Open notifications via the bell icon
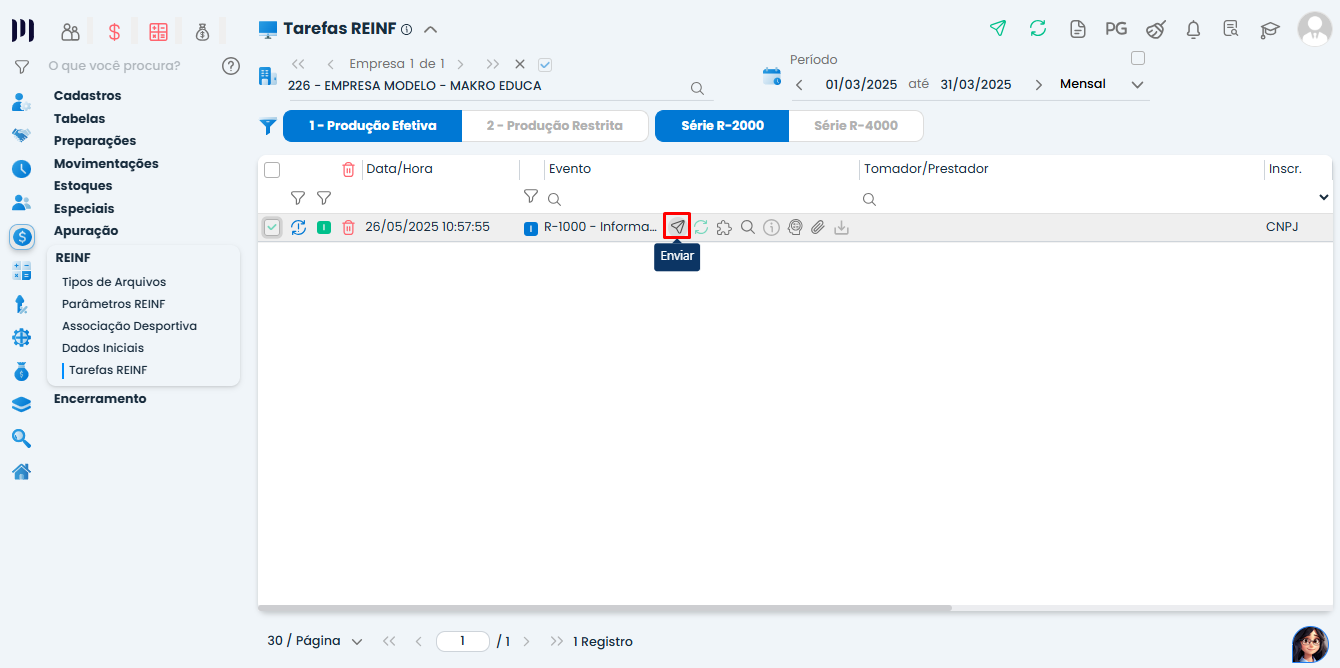Screen dimensions: 1340x668 pyautogui.click(x=1193, y=30)
